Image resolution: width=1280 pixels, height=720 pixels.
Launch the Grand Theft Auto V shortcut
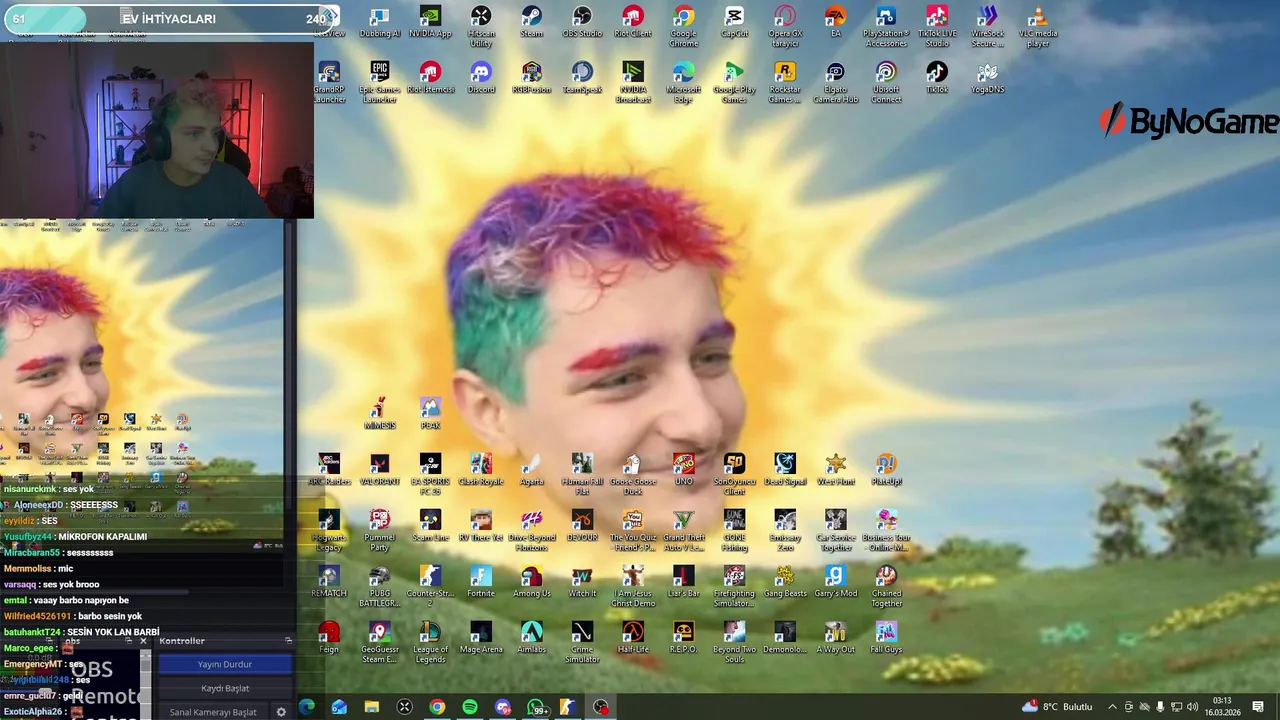pos(683,531)
